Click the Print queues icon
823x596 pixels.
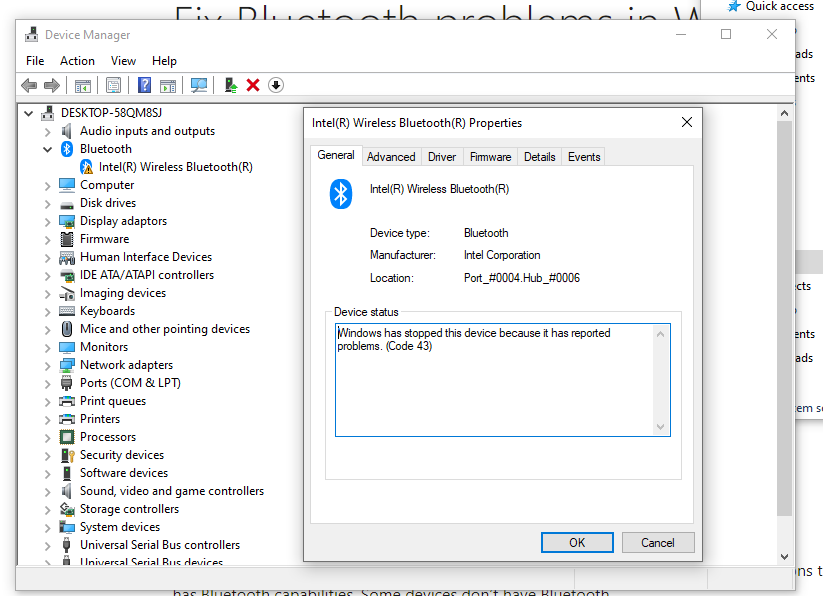click(x=67, y=401)
